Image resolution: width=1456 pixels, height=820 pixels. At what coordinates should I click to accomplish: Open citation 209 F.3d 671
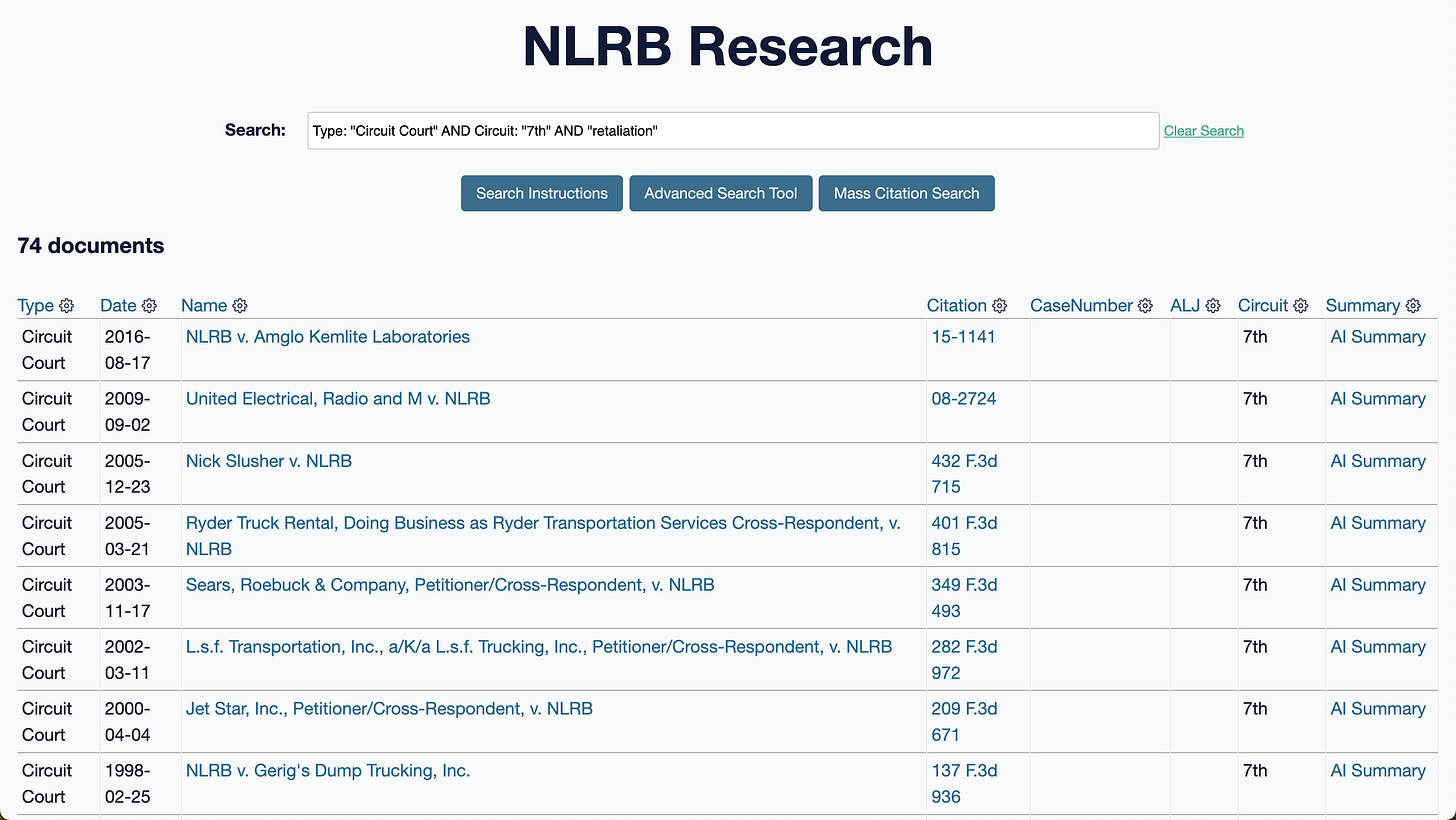965,722
